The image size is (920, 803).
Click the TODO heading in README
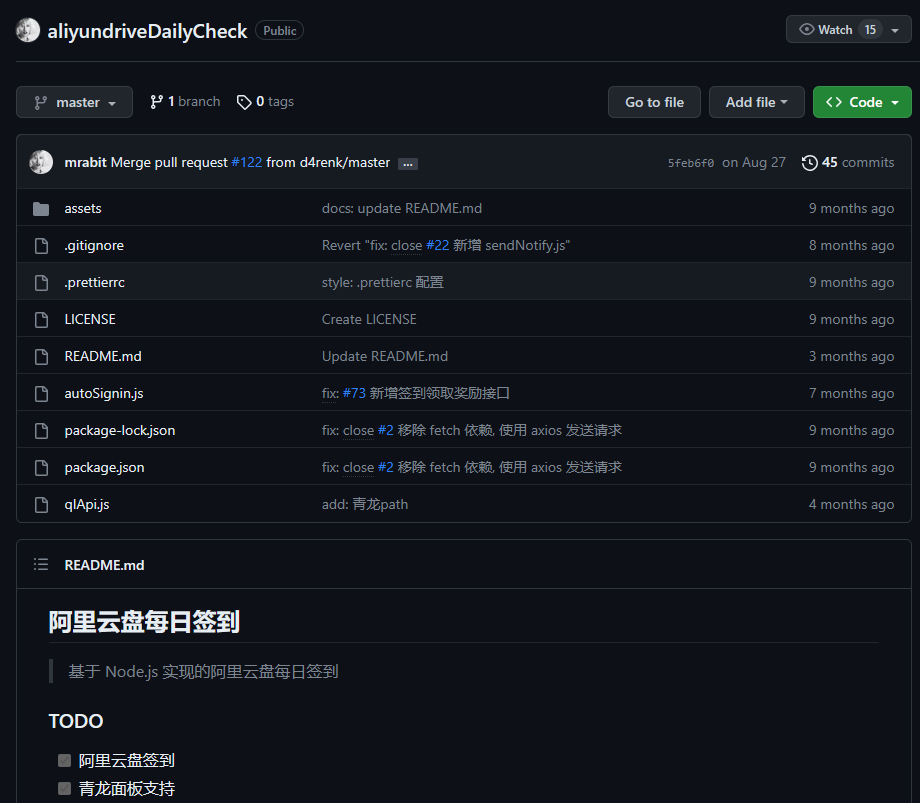click(x=76, y=721)
